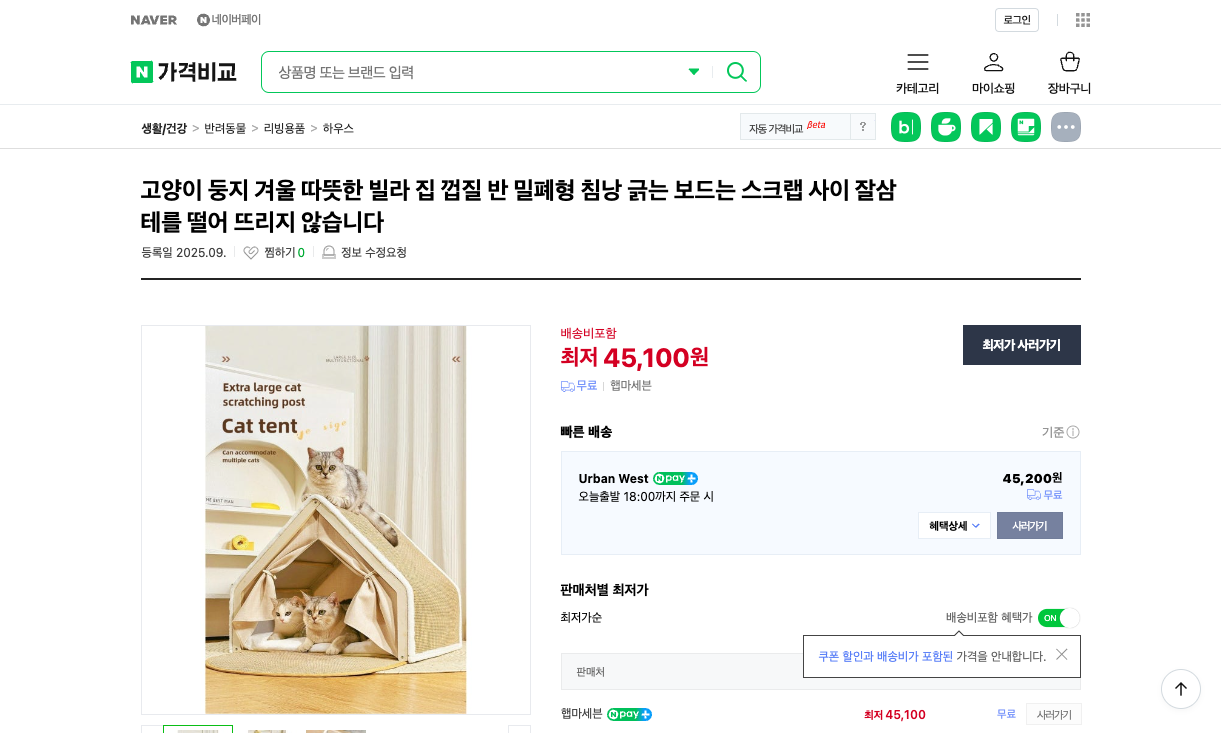Image resolution: width=1221 pixels, height=733 pixels.
Task: Open the search bar dropdown arrow
Action: point(694,72)
